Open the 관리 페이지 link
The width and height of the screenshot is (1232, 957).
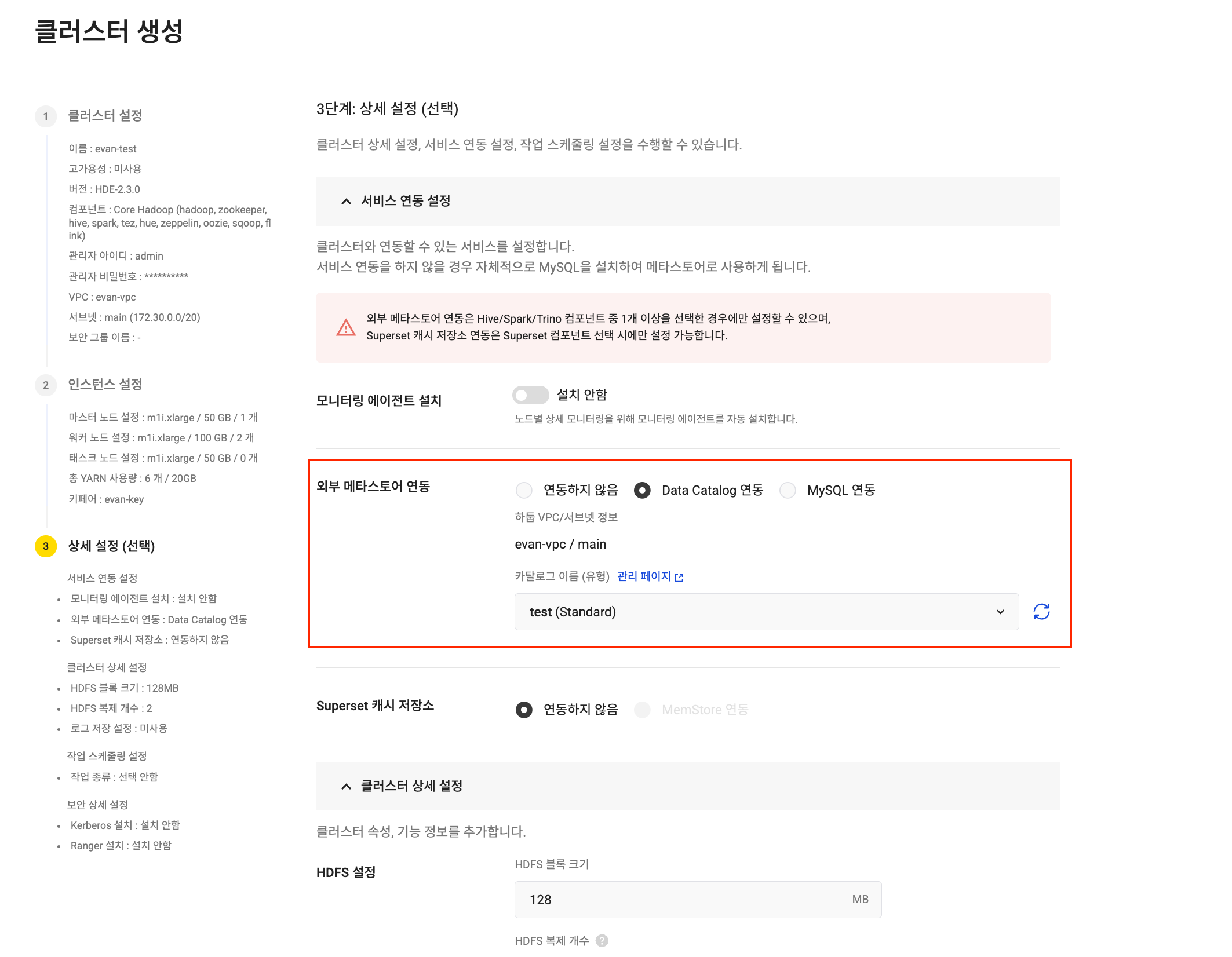click(643, 576)
